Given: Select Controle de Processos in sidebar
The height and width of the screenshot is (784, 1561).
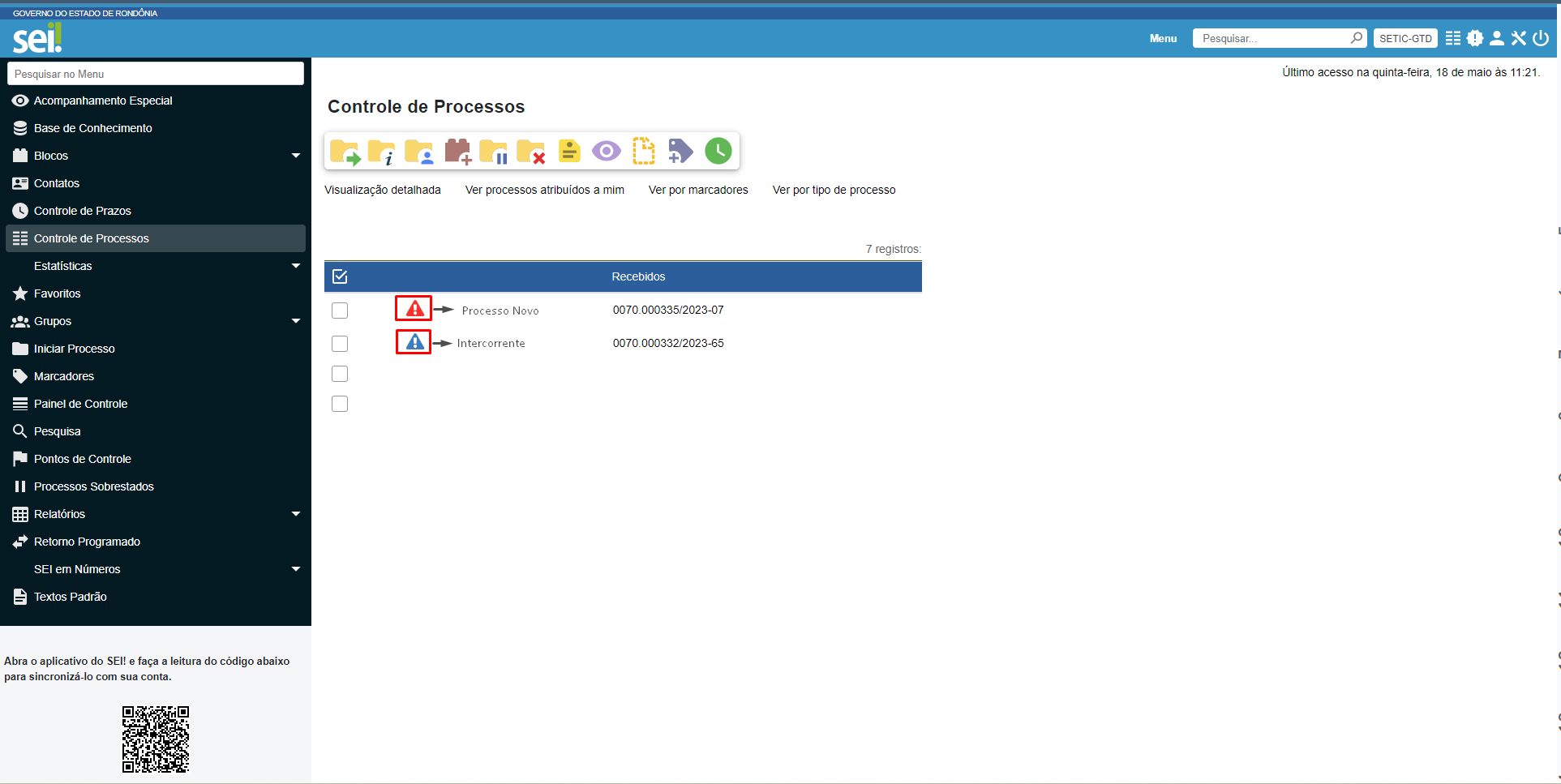Looking at the screenshot, I should (156, 238).
